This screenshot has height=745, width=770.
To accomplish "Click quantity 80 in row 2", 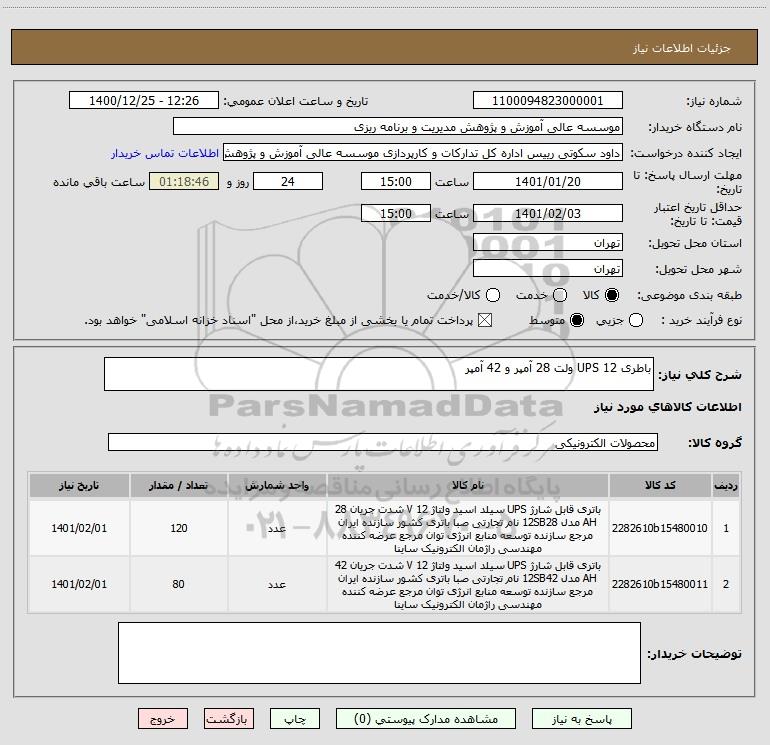I will (x=179, y=584).
